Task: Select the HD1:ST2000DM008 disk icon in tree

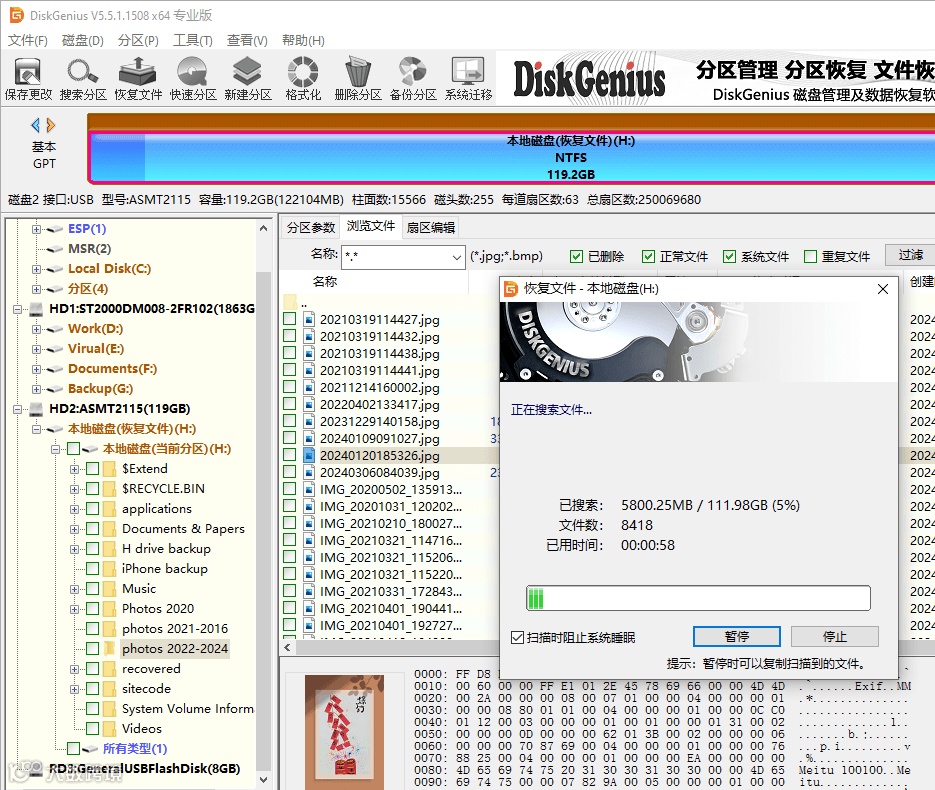Action: 37,309
